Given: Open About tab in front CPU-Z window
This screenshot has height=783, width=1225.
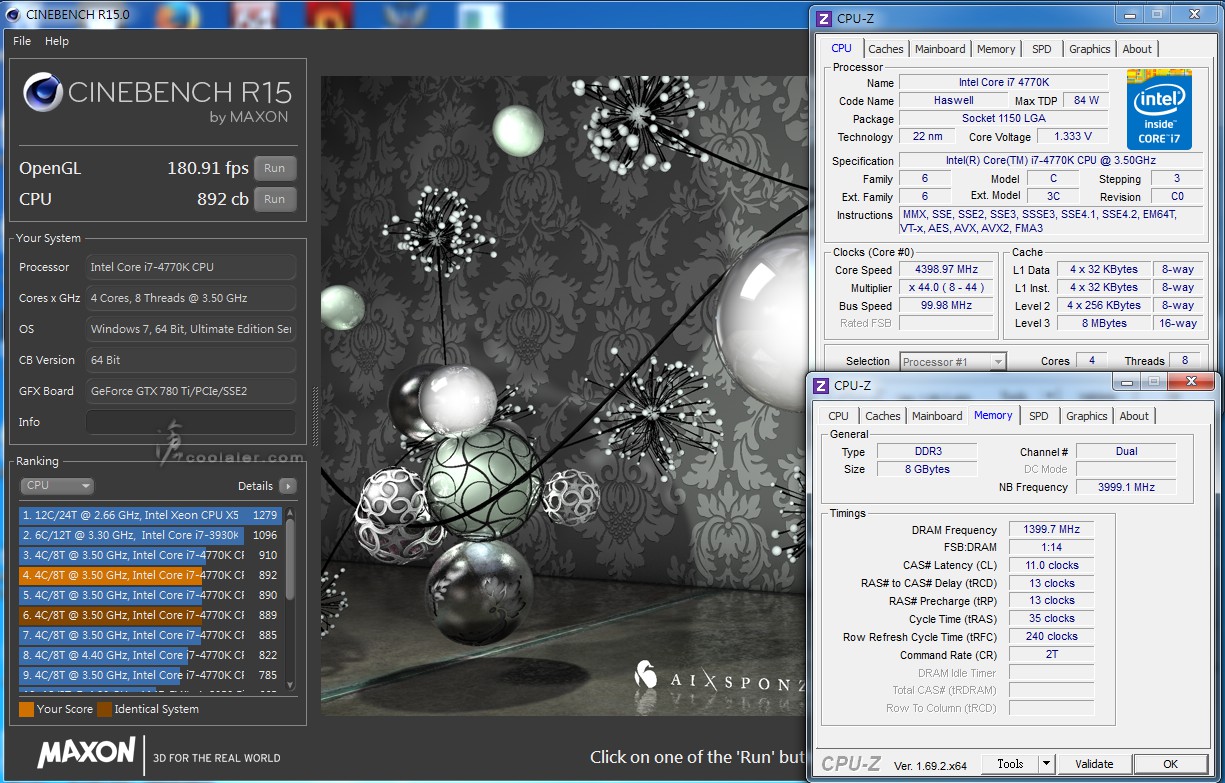Looking at the screenshot, I should tap(1134, 416).
